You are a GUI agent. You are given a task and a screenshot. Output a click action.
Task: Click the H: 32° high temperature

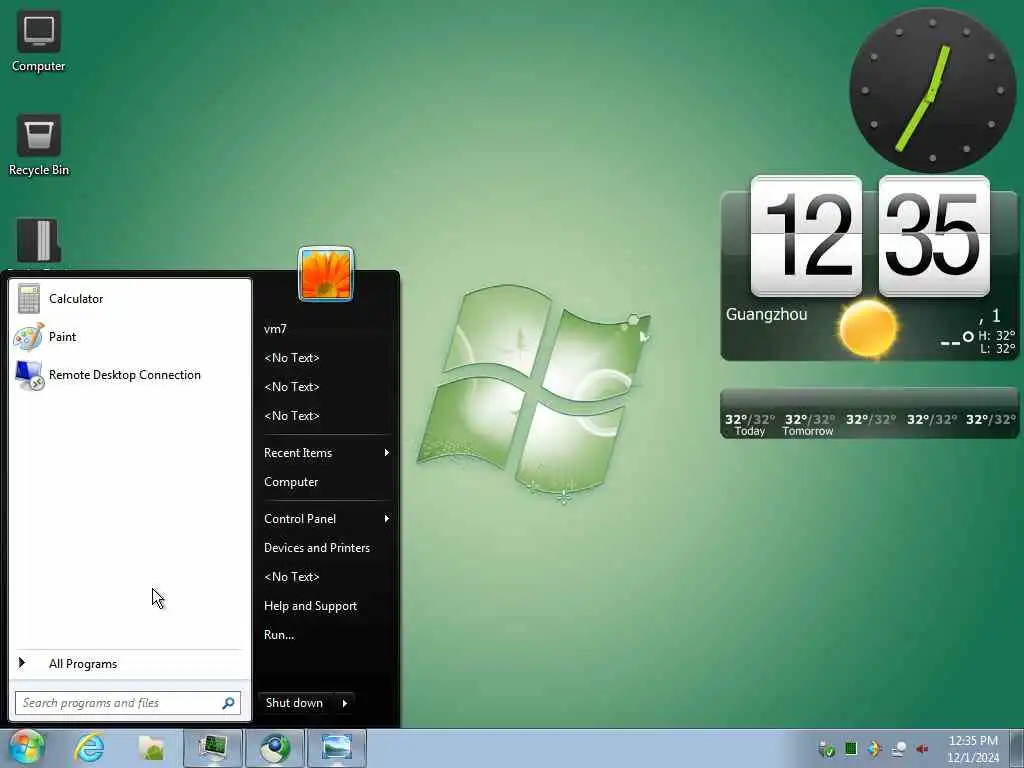(997, 336)
